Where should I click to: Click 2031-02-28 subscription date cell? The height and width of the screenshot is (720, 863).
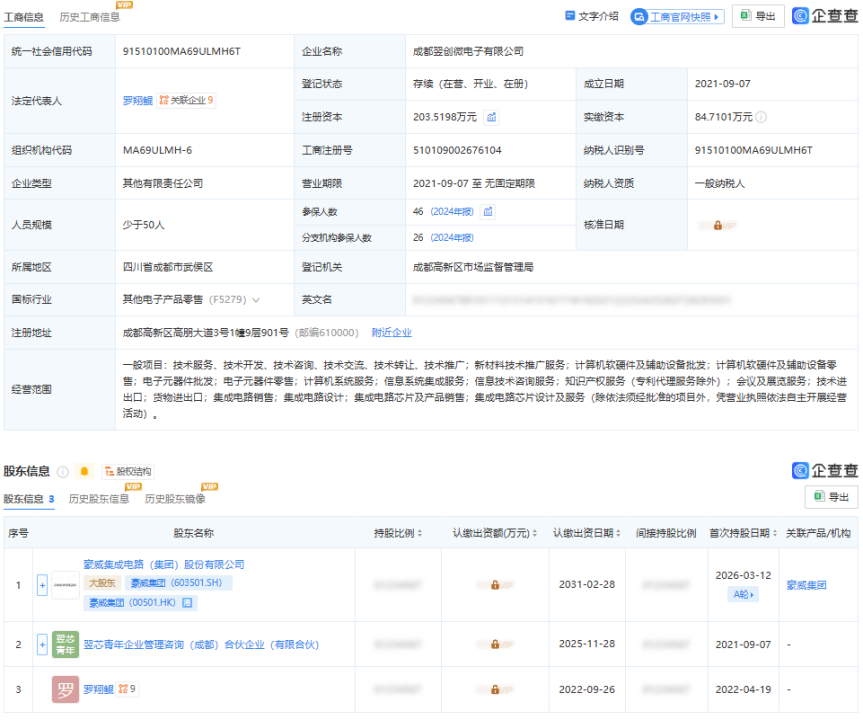tap(587, 585)
